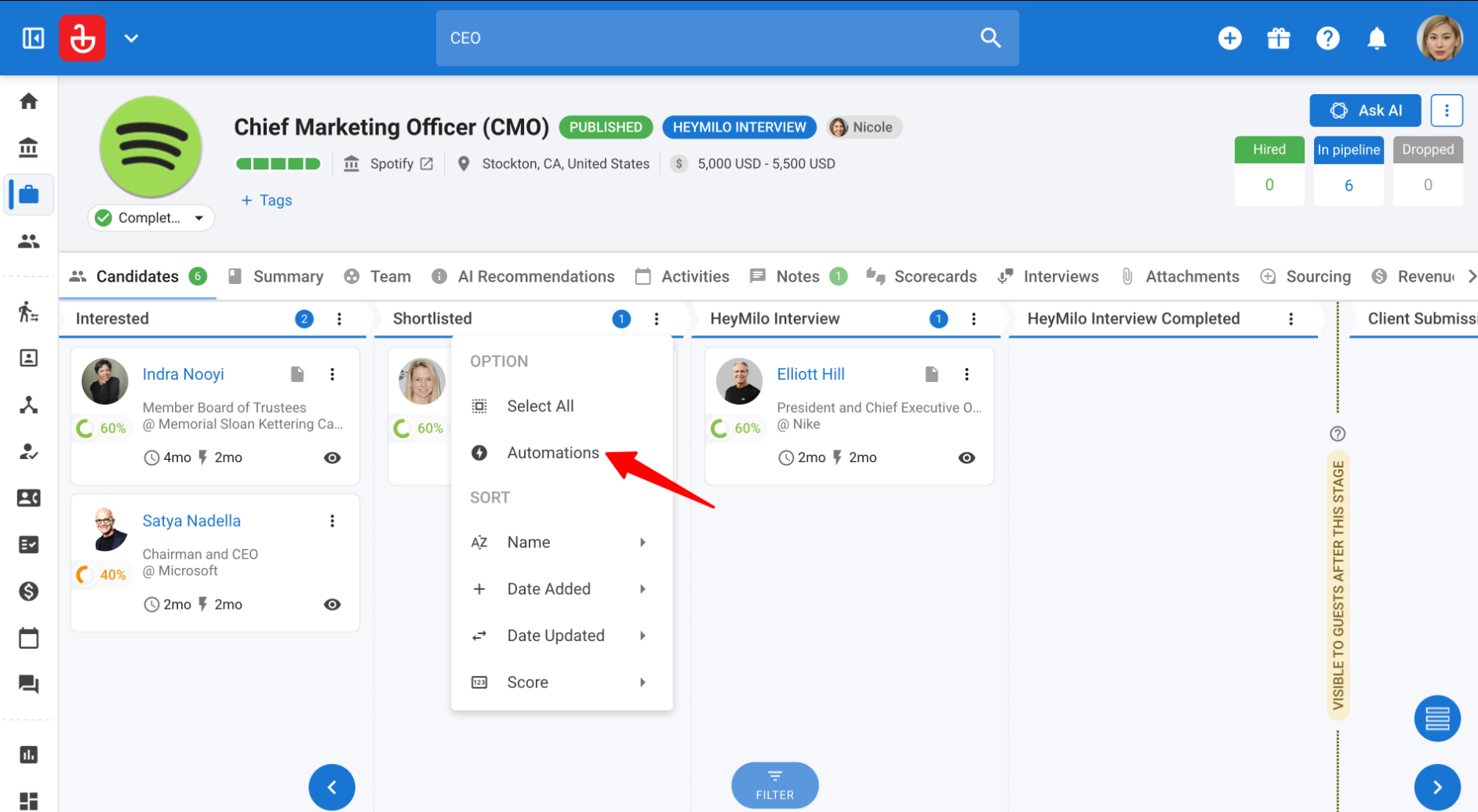Open the Candidates people icon in sidebar

28,241
